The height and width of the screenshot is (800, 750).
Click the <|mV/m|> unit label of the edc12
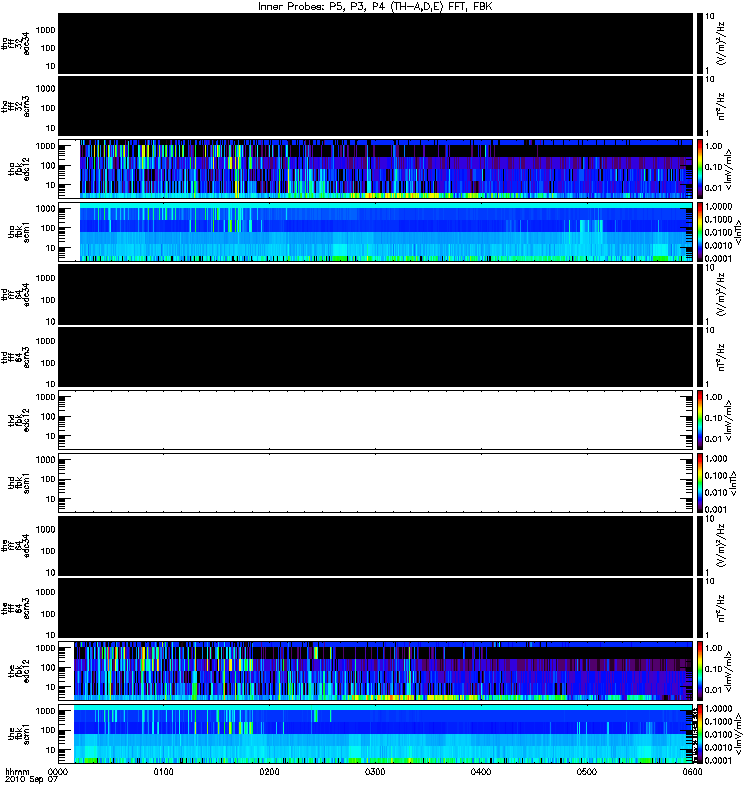point(728,671)
